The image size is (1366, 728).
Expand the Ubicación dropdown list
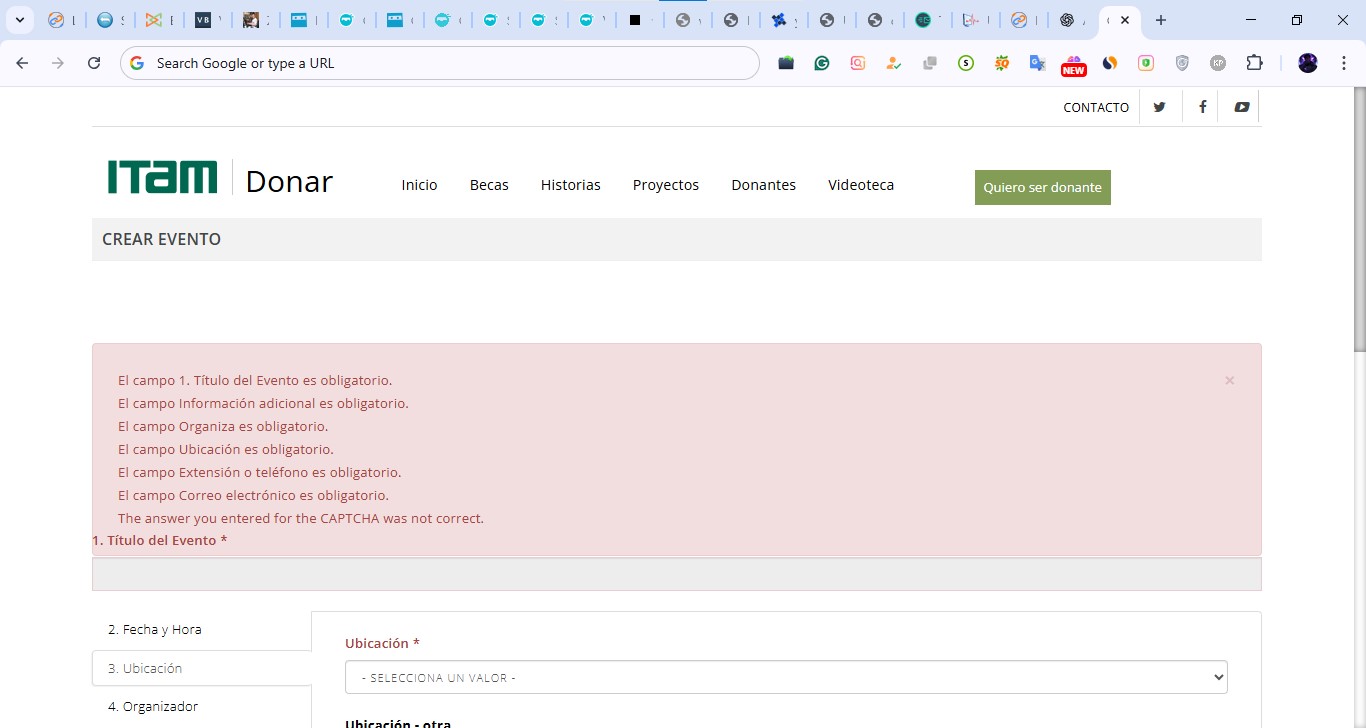coord(786,677)
